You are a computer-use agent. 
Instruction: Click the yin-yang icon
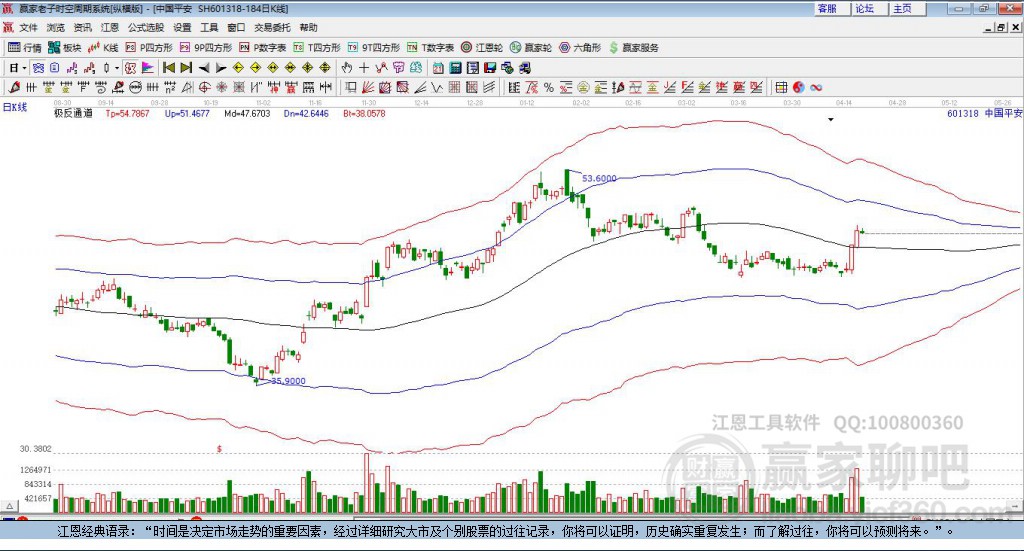click(799, 87)
